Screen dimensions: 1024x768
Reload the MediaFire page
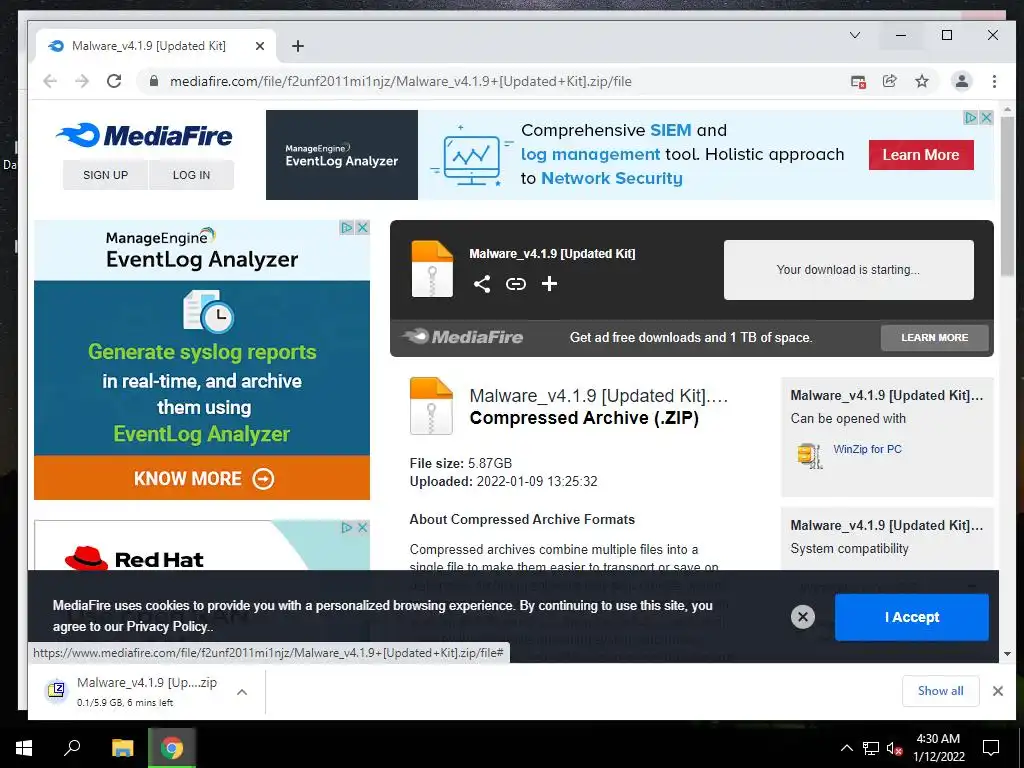pyautogui.click(x=114, y=81)
